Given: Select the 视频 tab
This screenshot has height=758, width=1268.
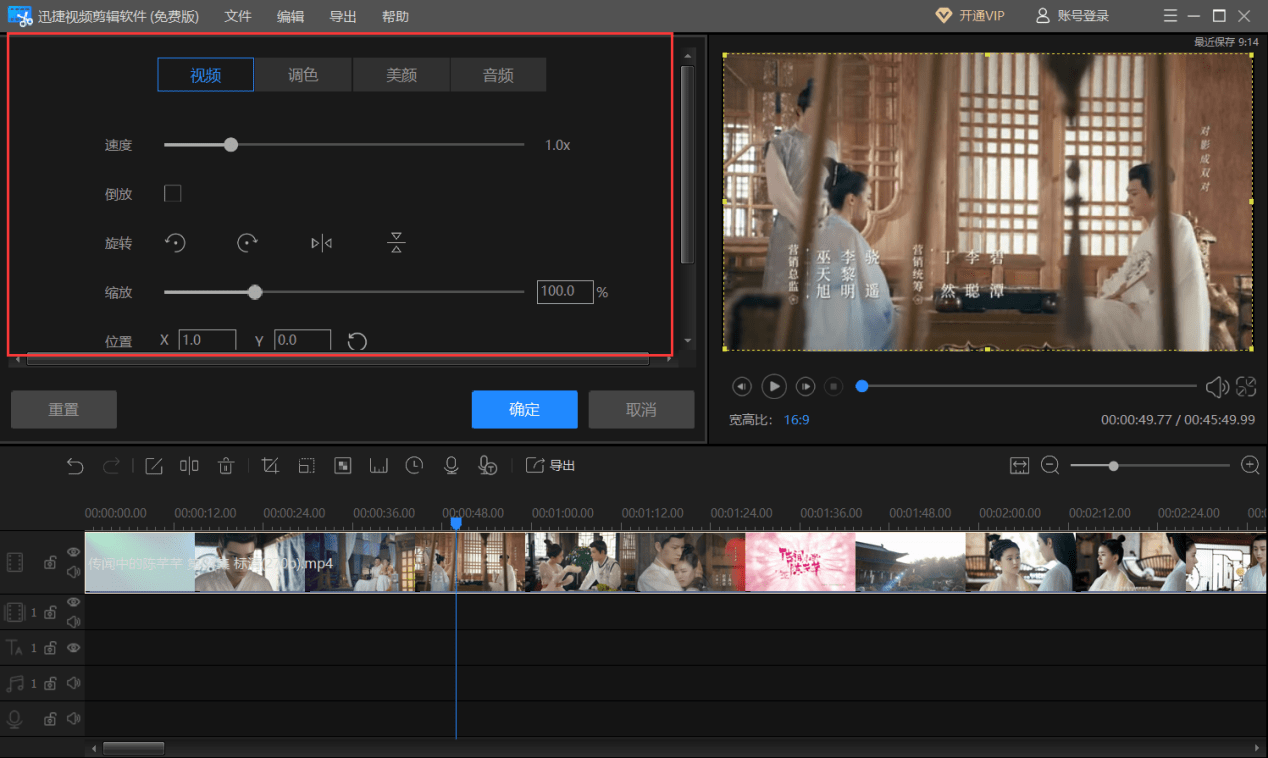Looking at the screenshot, I should [206, 75].
